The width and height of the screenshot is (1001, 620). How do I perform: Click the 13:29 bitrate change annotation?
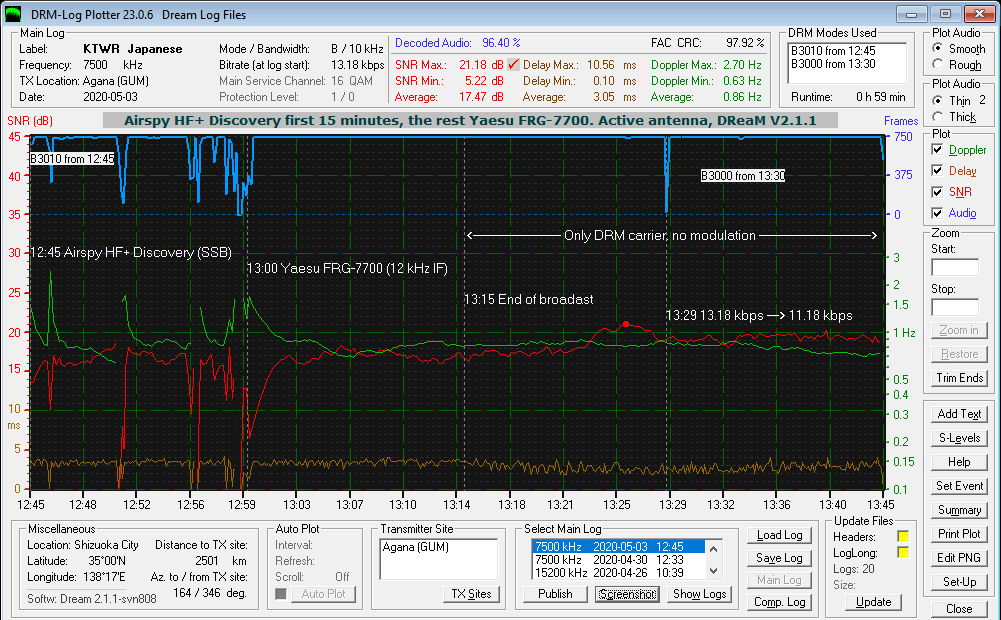(x=759, y=315)
